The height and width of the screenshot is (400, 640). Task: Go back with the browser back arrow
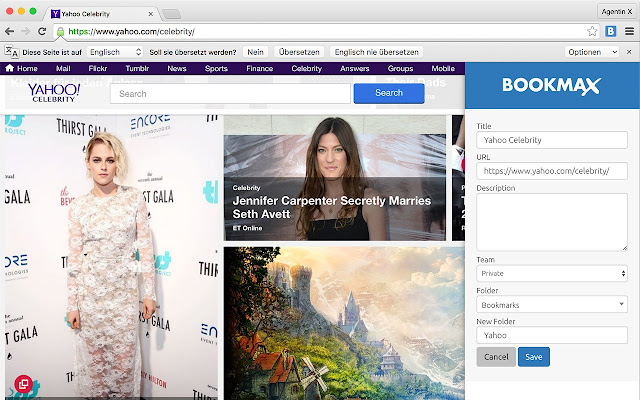9,31
